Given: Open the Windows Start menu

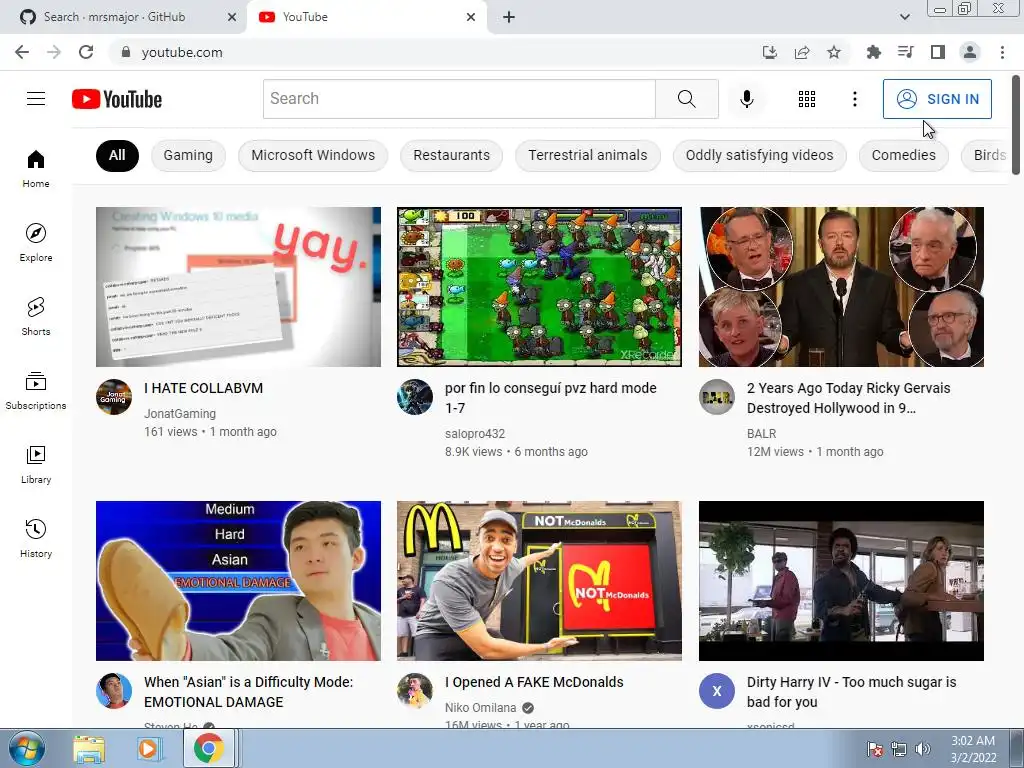Looking at the screenshot, I should pyautogui.click(x=27, y=748).
